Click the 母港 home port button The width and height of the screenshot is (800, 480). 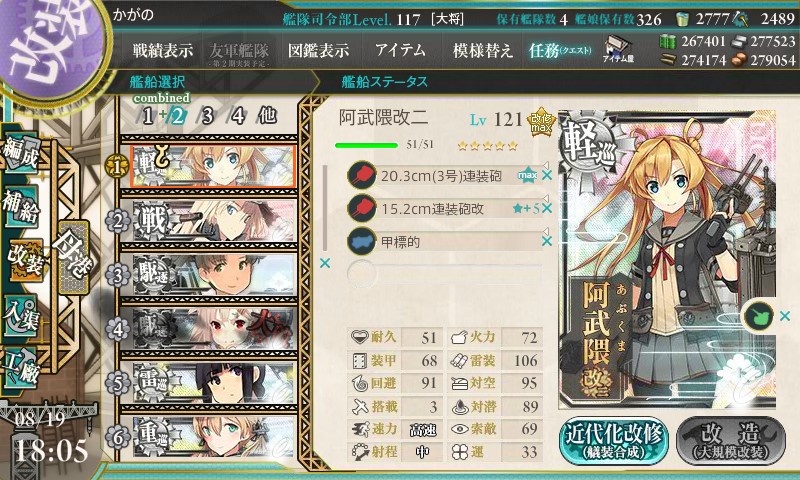pyautogui.click(x=73, y=257)
